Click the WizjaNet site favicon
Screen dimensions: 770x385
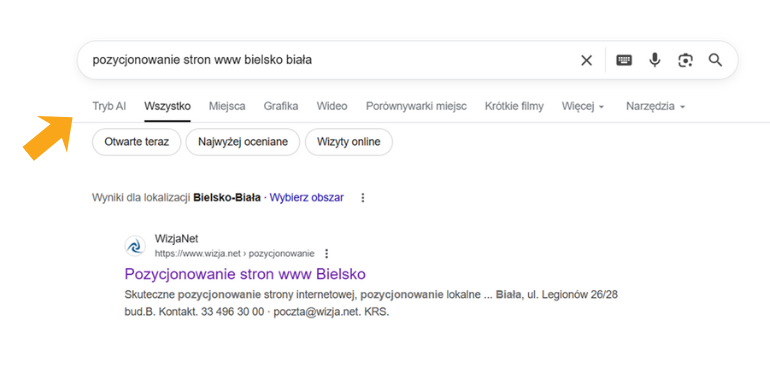[135, 246]
